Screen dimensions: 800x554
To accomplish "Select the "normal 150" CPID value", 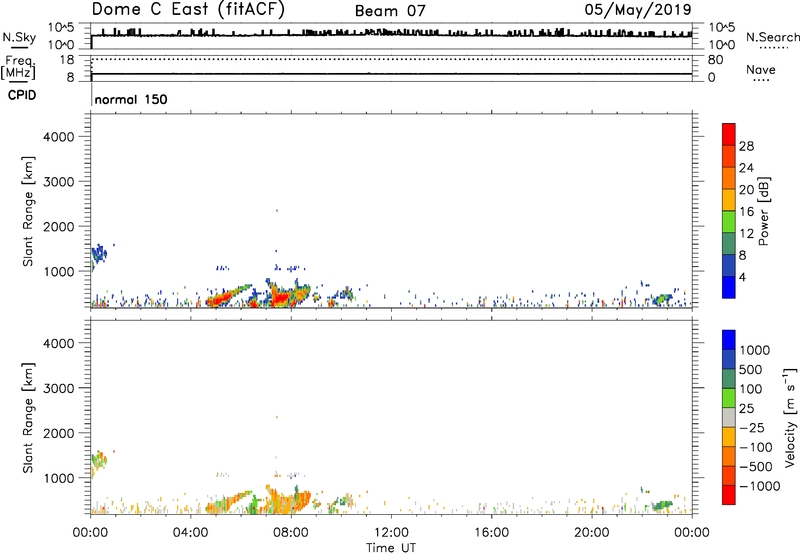I will point(131,99).
